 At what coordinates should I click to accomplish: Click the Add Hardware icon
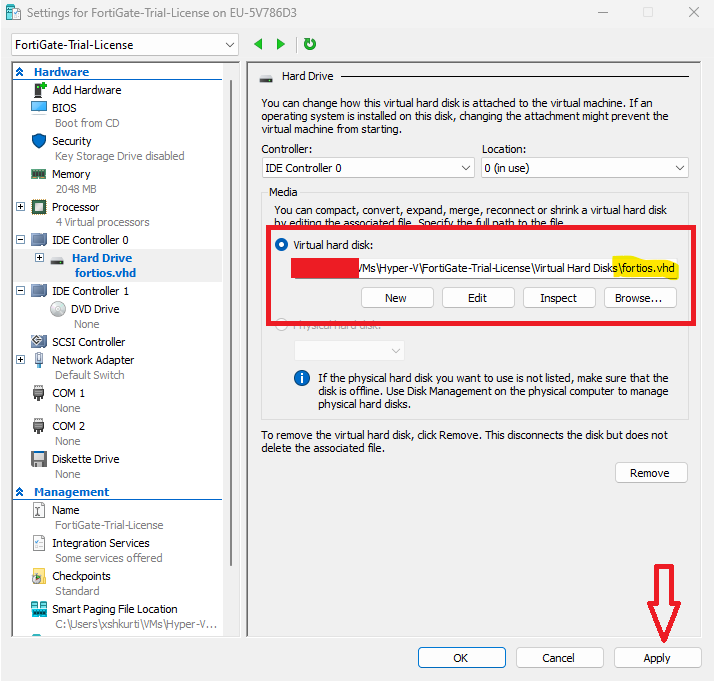(x=40, y=90)
